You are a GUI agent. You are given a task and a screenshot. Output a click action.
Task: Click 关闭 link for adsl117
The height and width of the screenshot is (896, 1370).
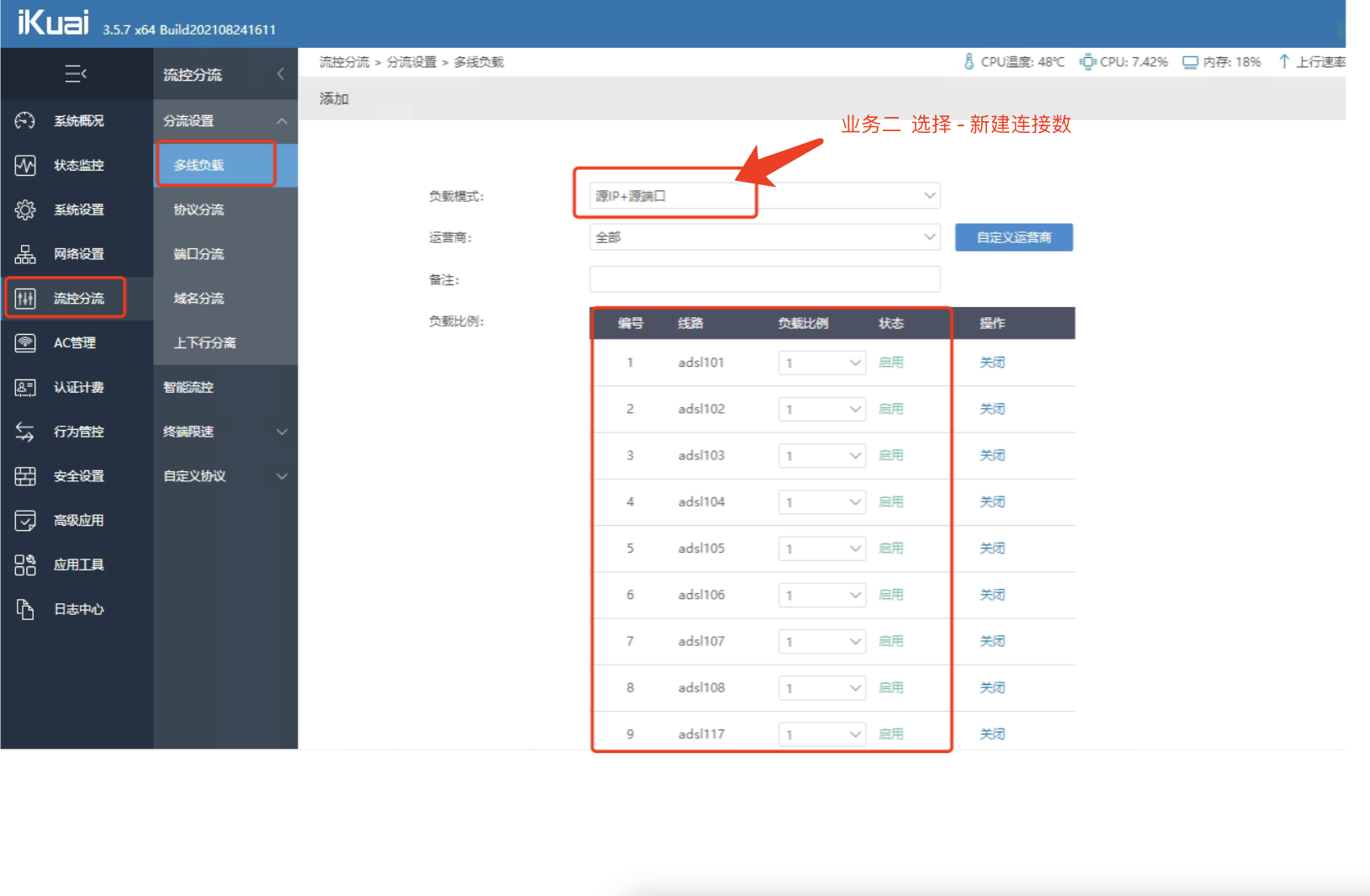coord(992,734)
